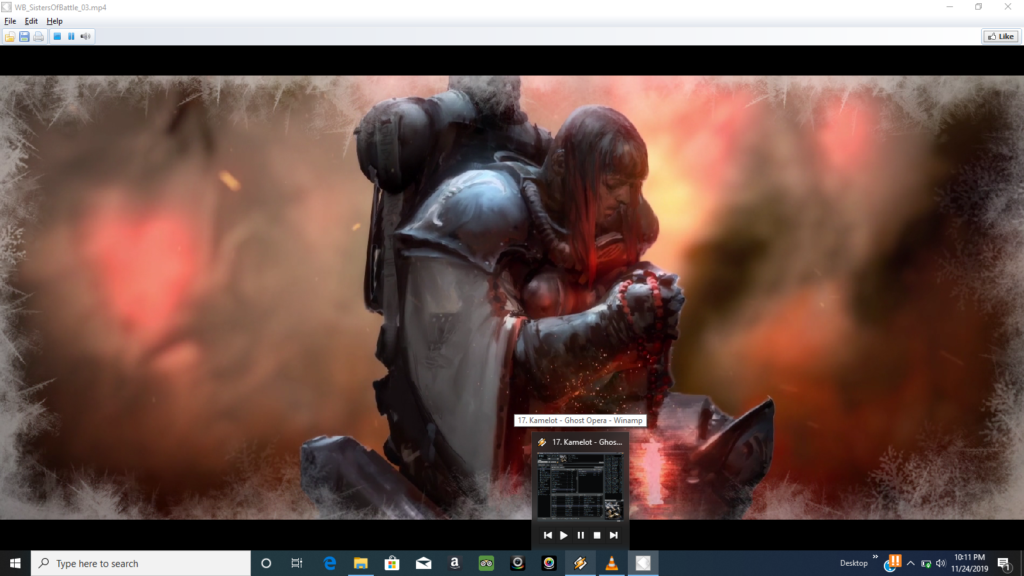
Task: Stop the track in Winamp preview
Action: click(597, 535)
